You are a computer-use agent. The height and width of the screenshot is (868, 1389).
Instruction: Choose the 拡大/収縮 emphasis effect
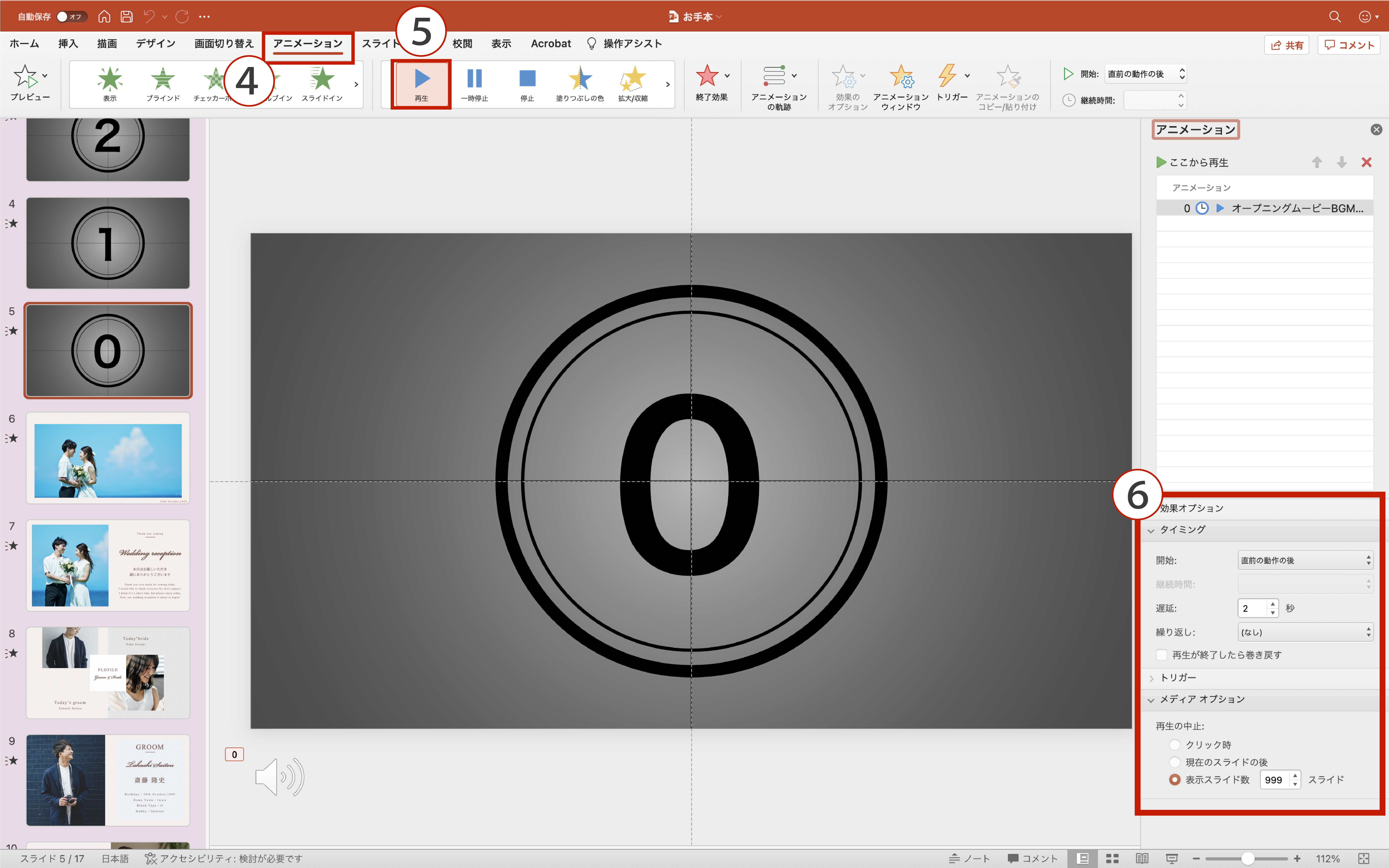[633, 84]
